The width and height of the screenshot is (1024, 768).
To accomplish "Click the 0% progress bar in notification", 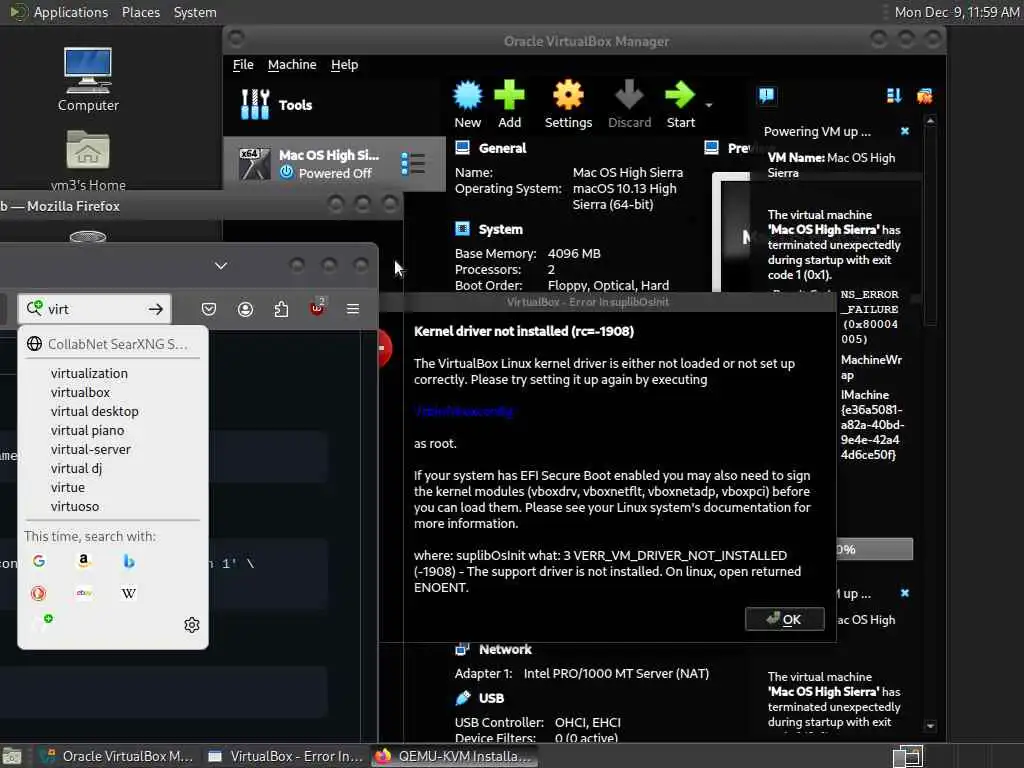I will point(874,549).
